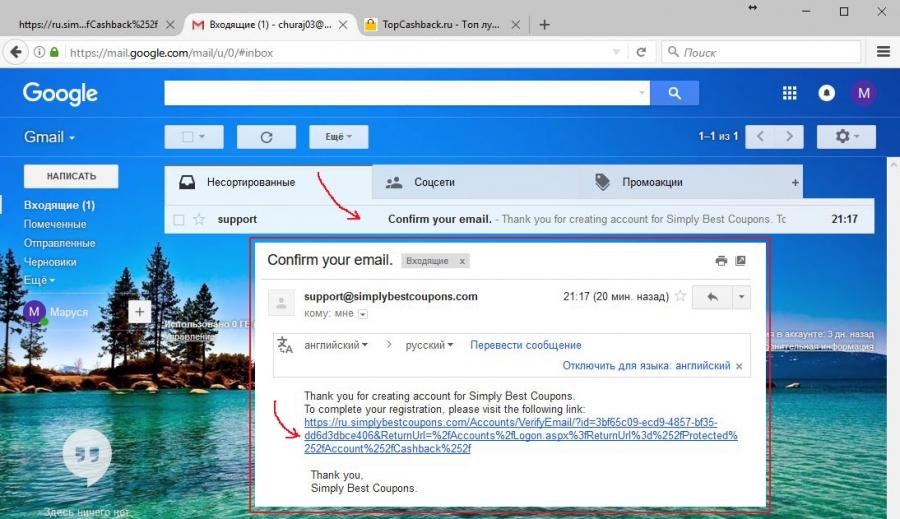Switch to the TopCashback.ru browser tab
The height and width of the screenshot is (519, 900).
[x=440, y=25]
